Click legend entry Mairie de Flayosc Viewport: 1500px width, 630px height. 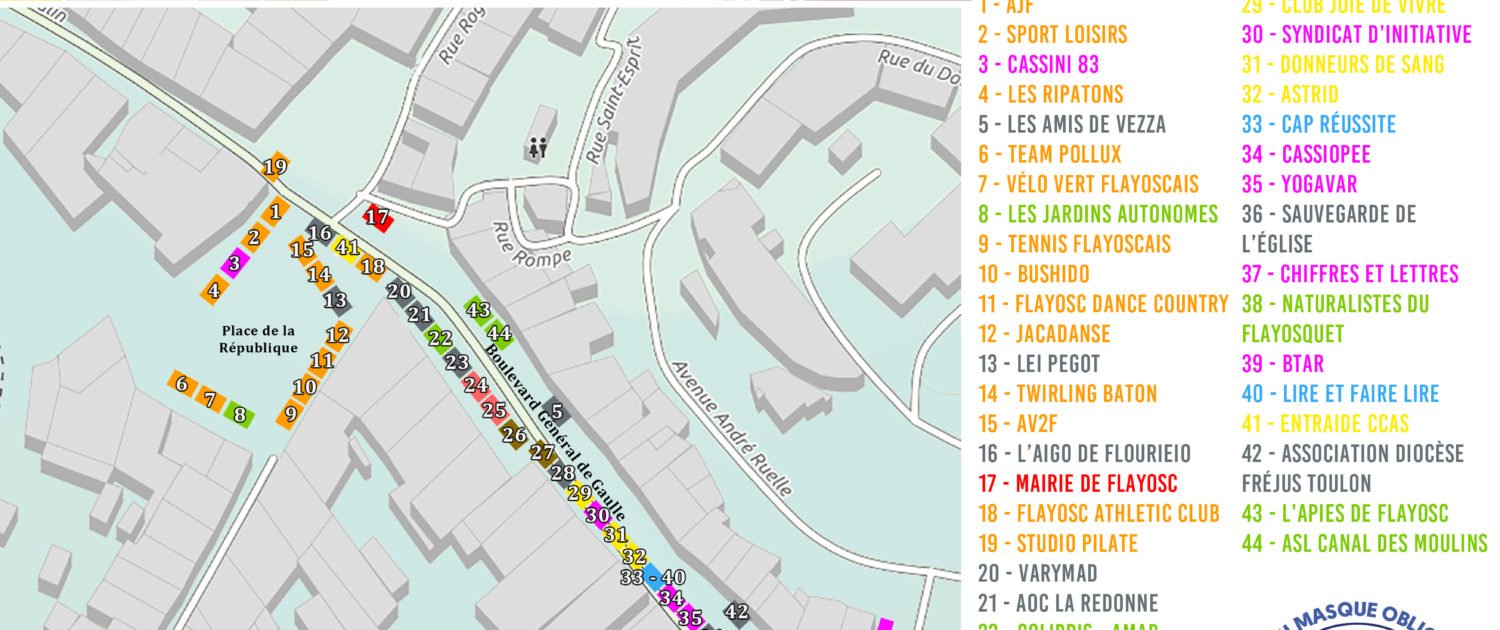(x=1077, y=484)
